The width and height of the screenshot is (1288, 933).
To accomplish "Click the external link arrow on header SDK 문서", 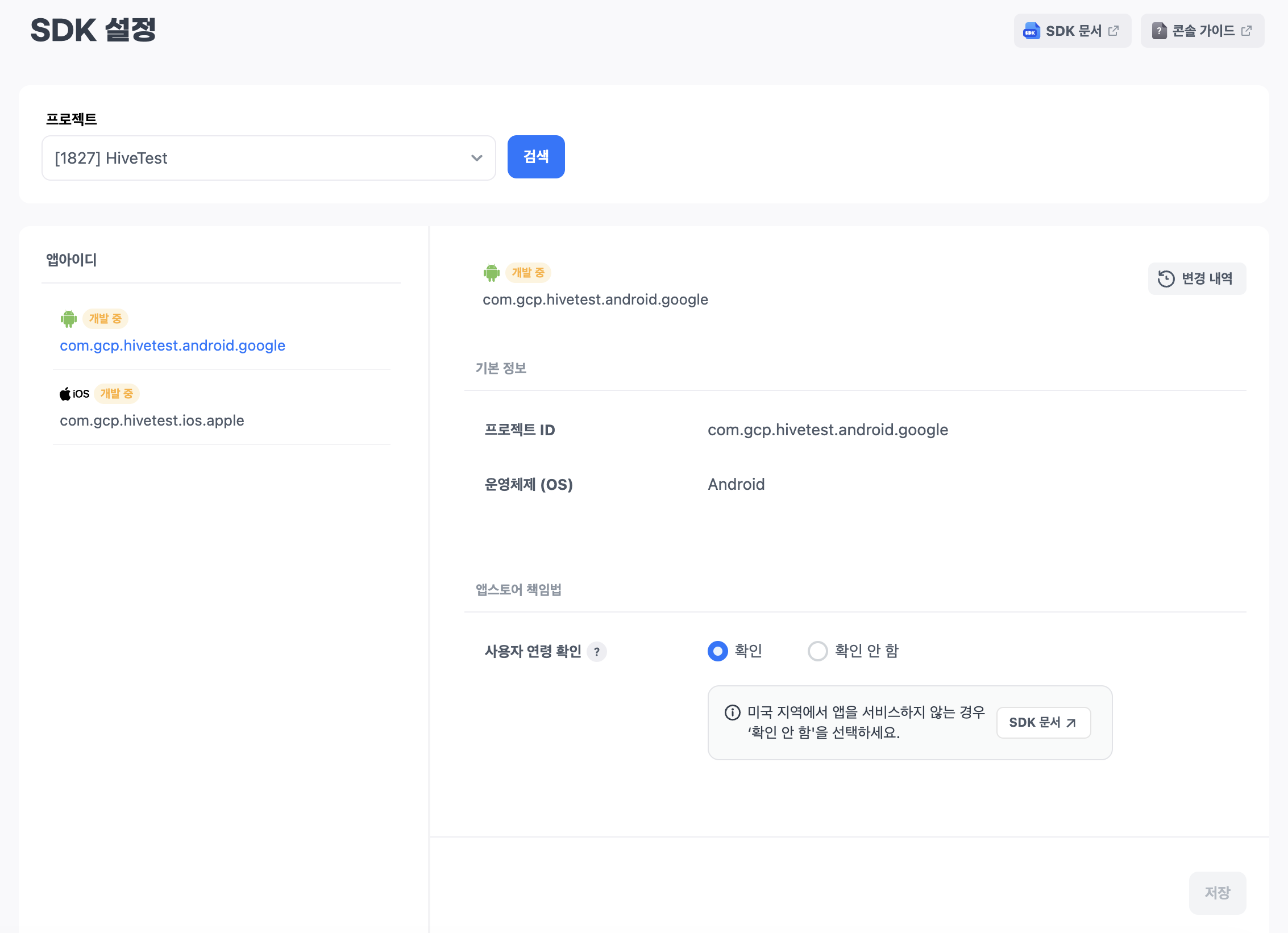I will (x=1114, y=31).
